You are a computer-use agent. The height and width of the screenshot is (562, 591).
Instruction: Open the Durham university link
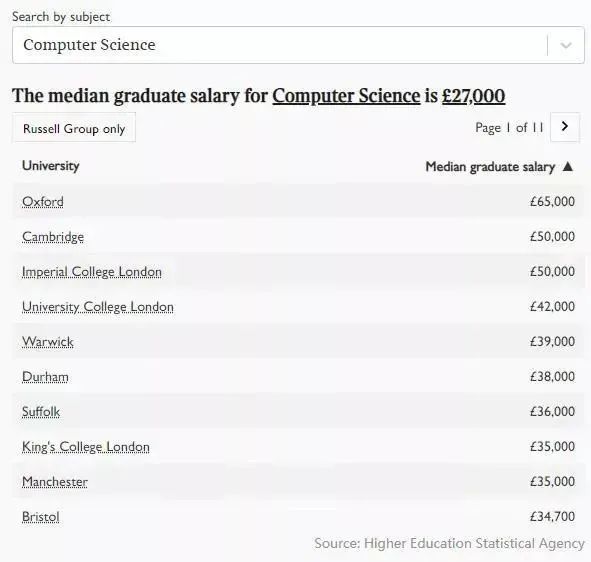click(45, 377)
